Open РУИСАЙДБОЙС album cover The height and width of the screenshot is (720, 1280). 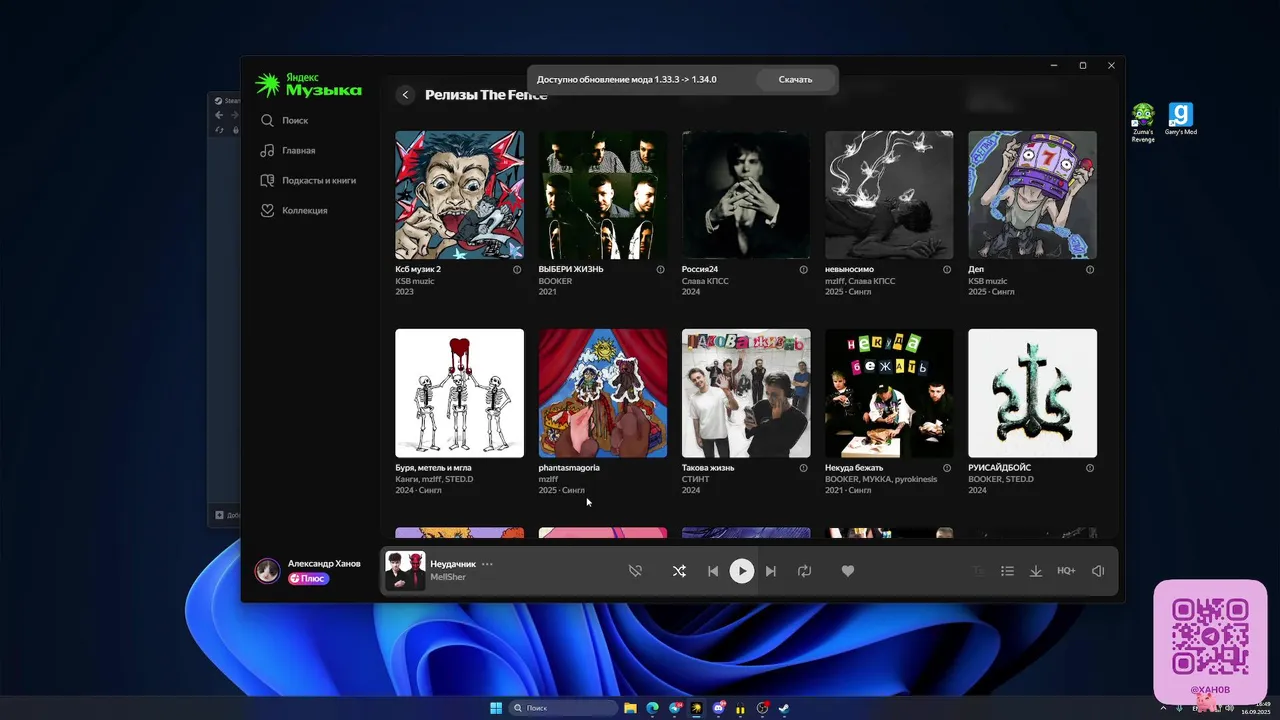click(x=1032, y=393)
